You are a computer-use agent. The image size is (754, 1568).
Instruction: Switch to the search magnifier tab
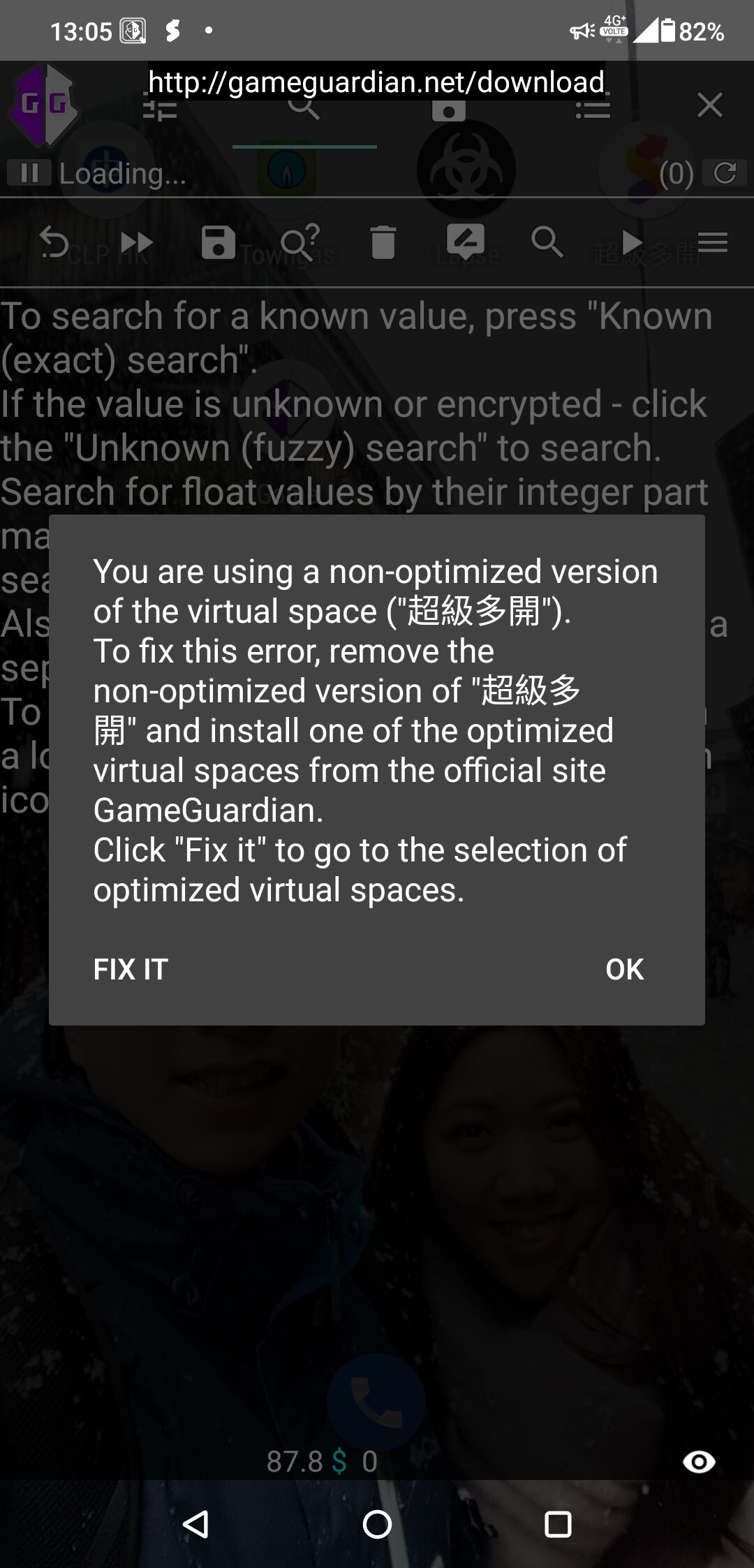coord(304,107)
